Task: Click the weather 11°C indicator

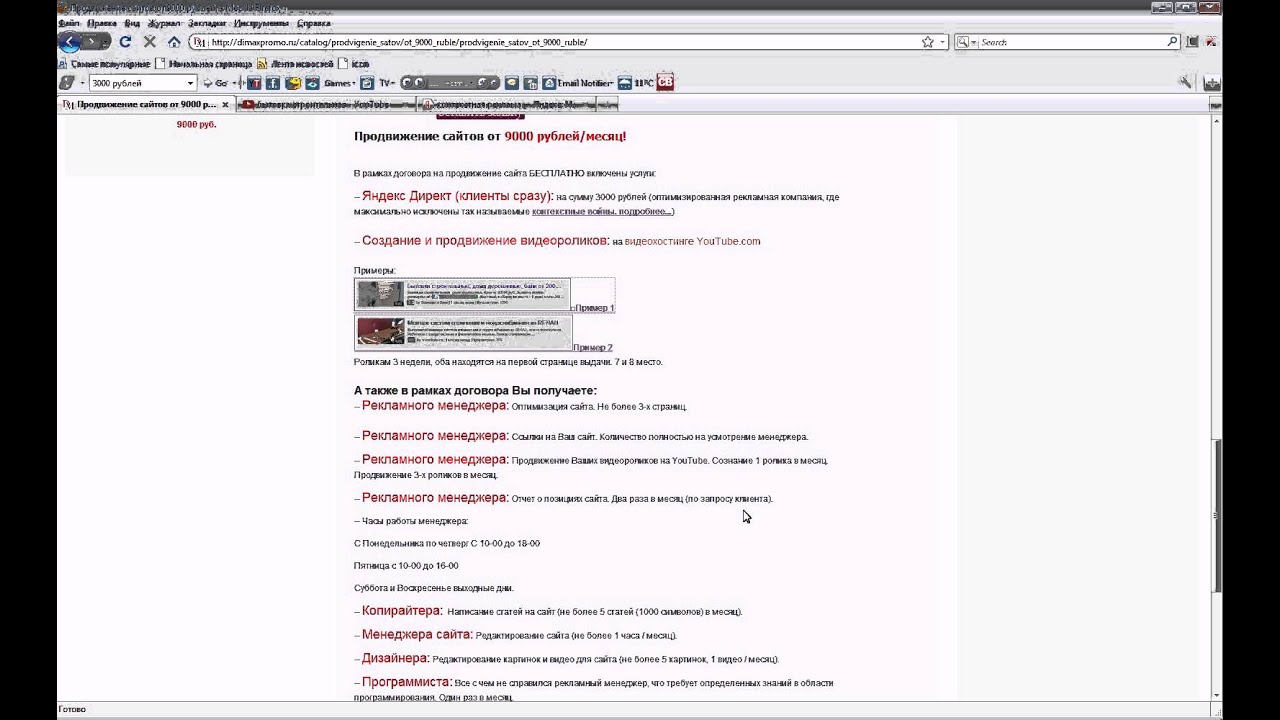Action: pyautogui.click(x=636, y=83)
